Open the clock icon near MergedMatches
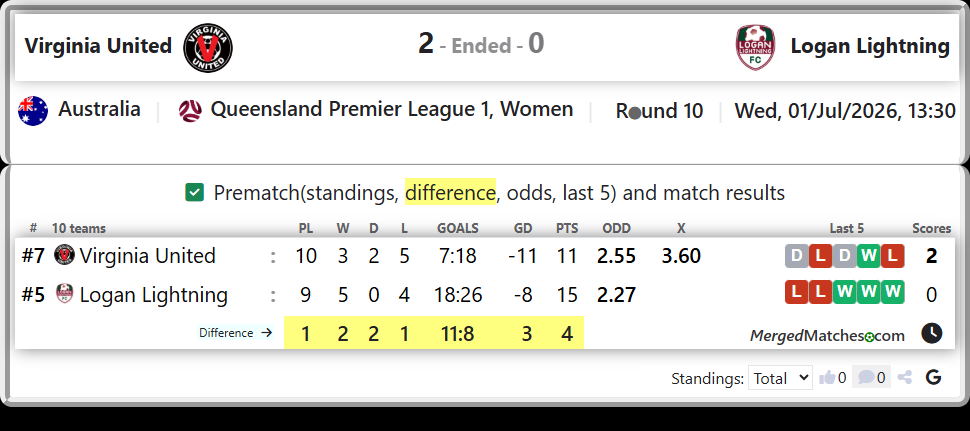Image resolution: width=970 pixels, height=431 pixels. click(931, 333)
